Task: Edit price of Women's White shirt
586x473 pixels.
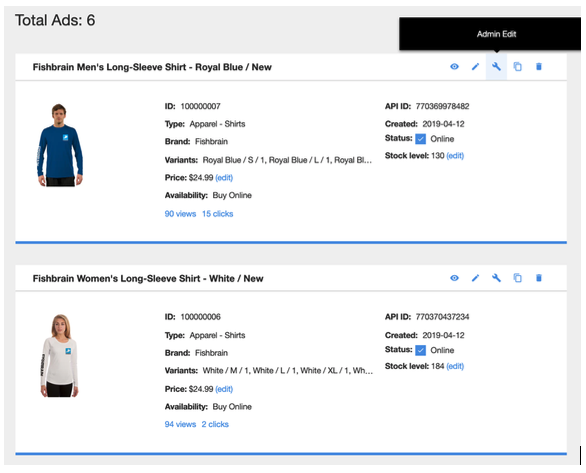Action: 224,389
